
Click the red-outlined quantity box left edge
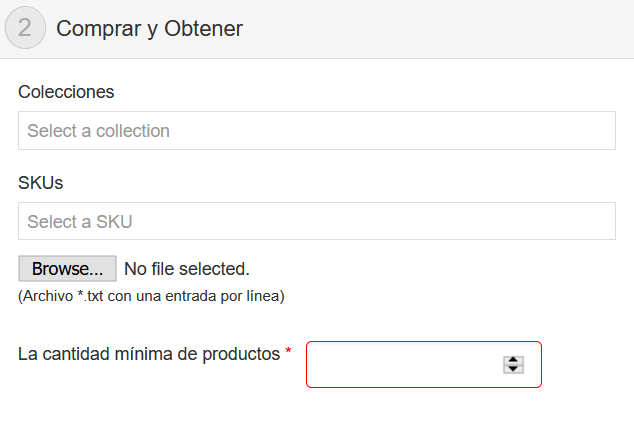tap(308, 364)
